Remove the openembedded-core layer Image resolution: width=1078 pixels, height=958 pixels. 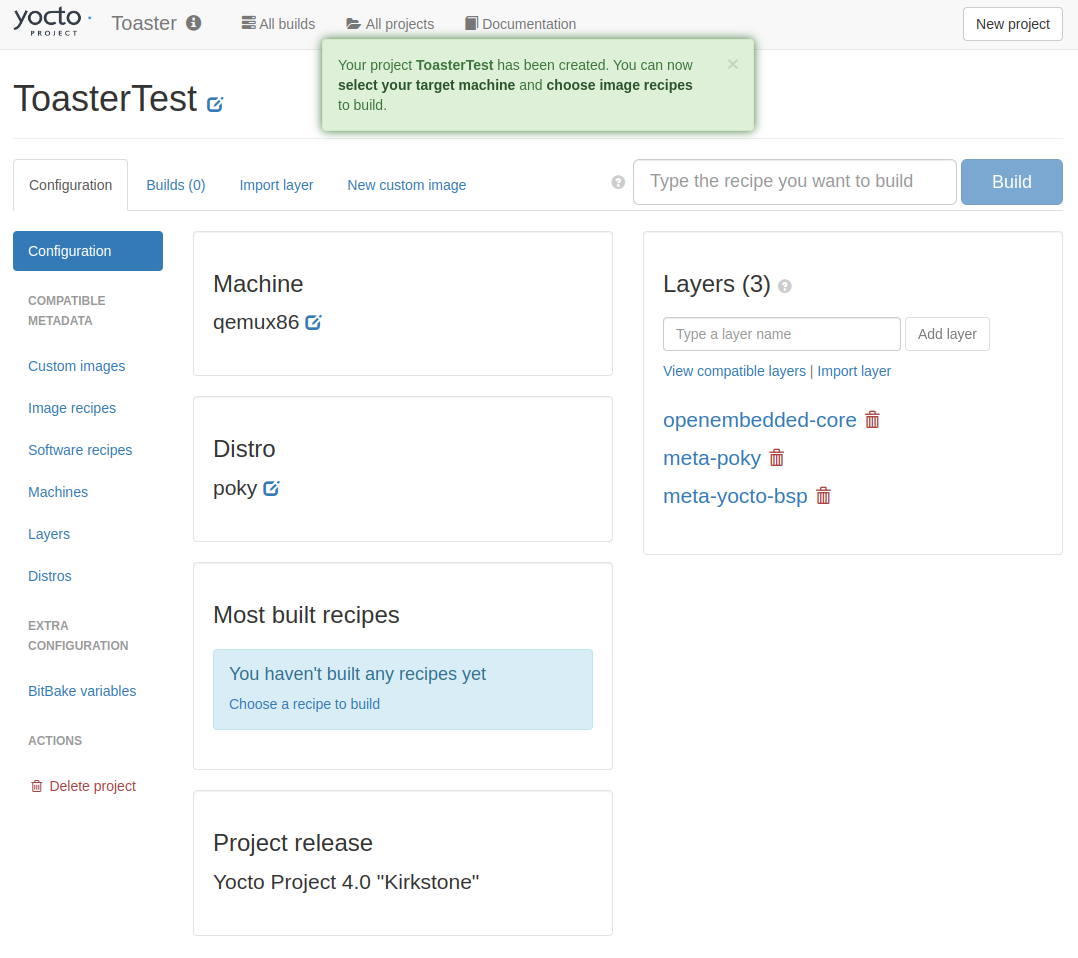pyautogui.click(x=872, y=420)
